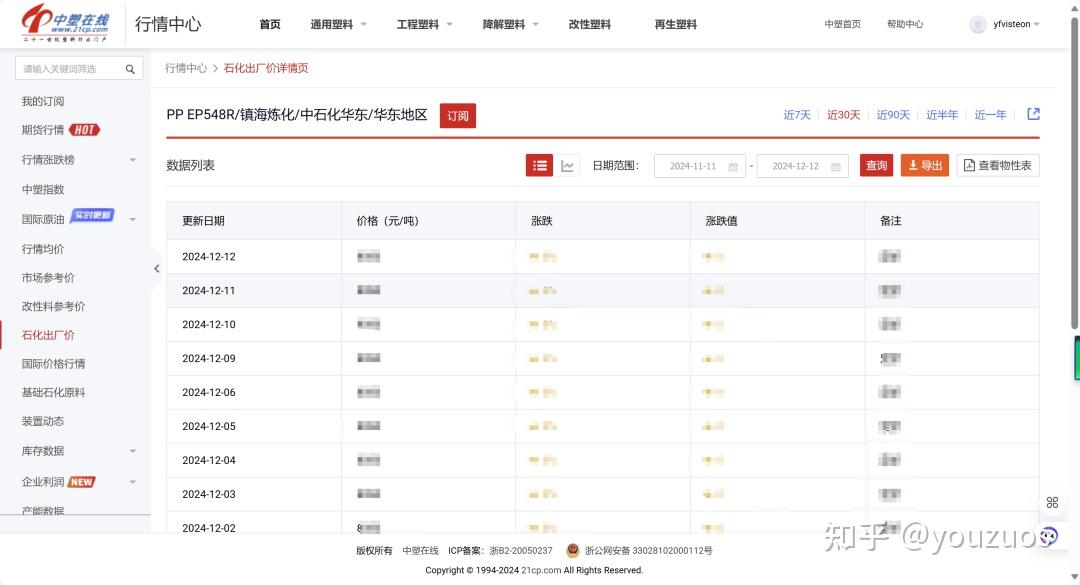Select 近30天 range link
1080x585 pixels.
[x=844, y=115]
